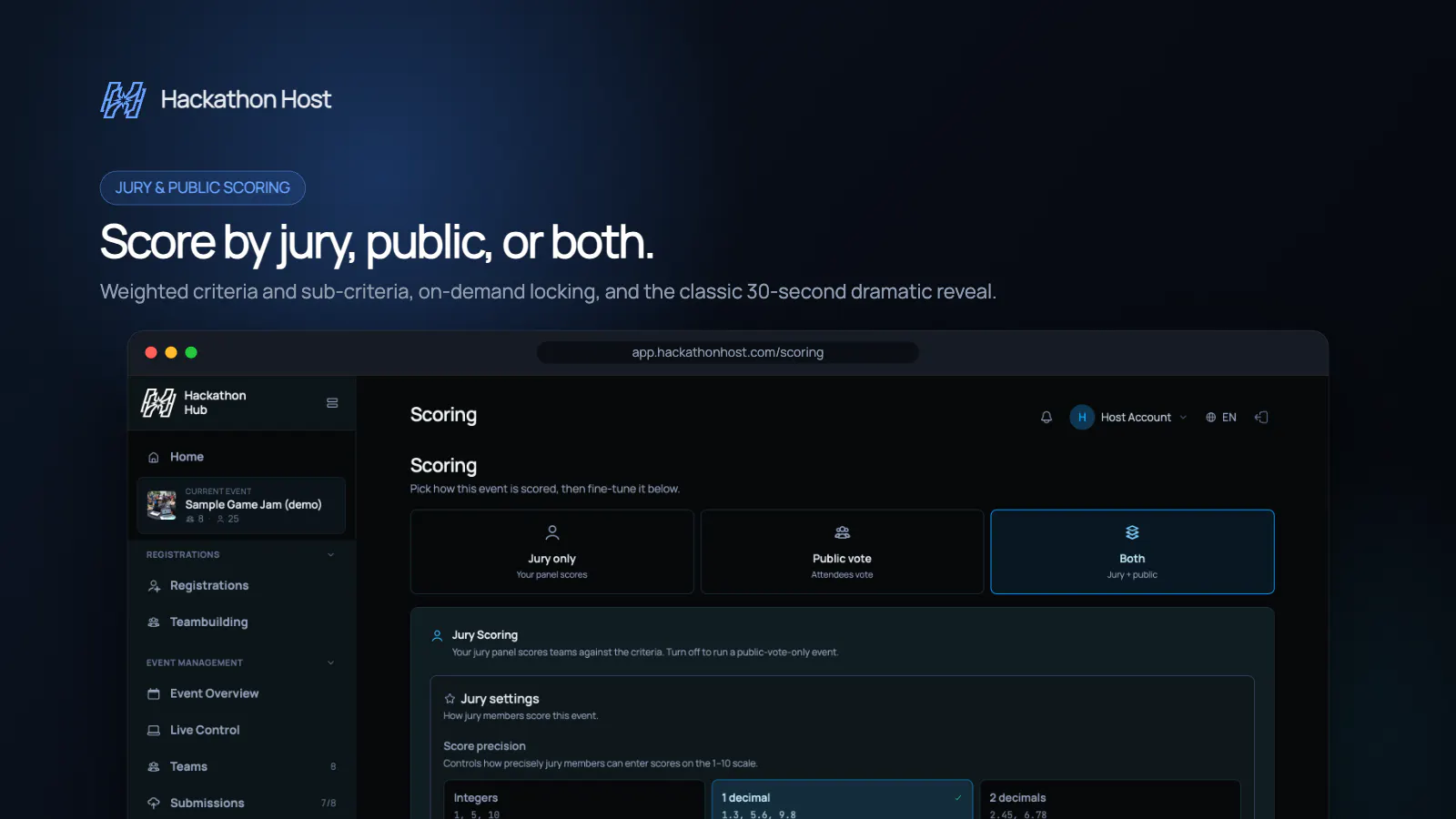Select the Public vote scoring mode
The height and width of the screenshot is (819, 1456).
point(842,551)
